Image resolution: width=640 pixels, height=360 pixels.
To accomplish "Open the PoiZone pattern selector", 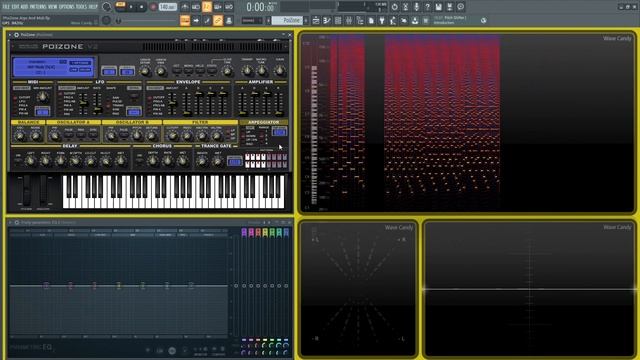I will tap(286, 20).
